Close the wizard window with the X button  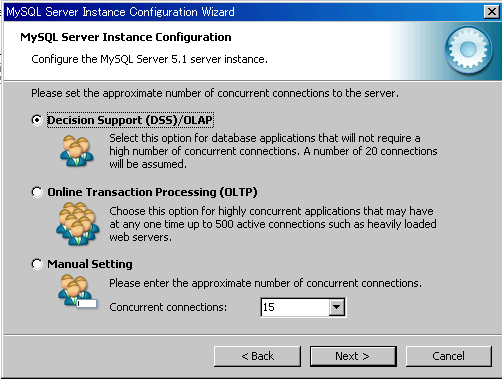(x=492, y=12)
